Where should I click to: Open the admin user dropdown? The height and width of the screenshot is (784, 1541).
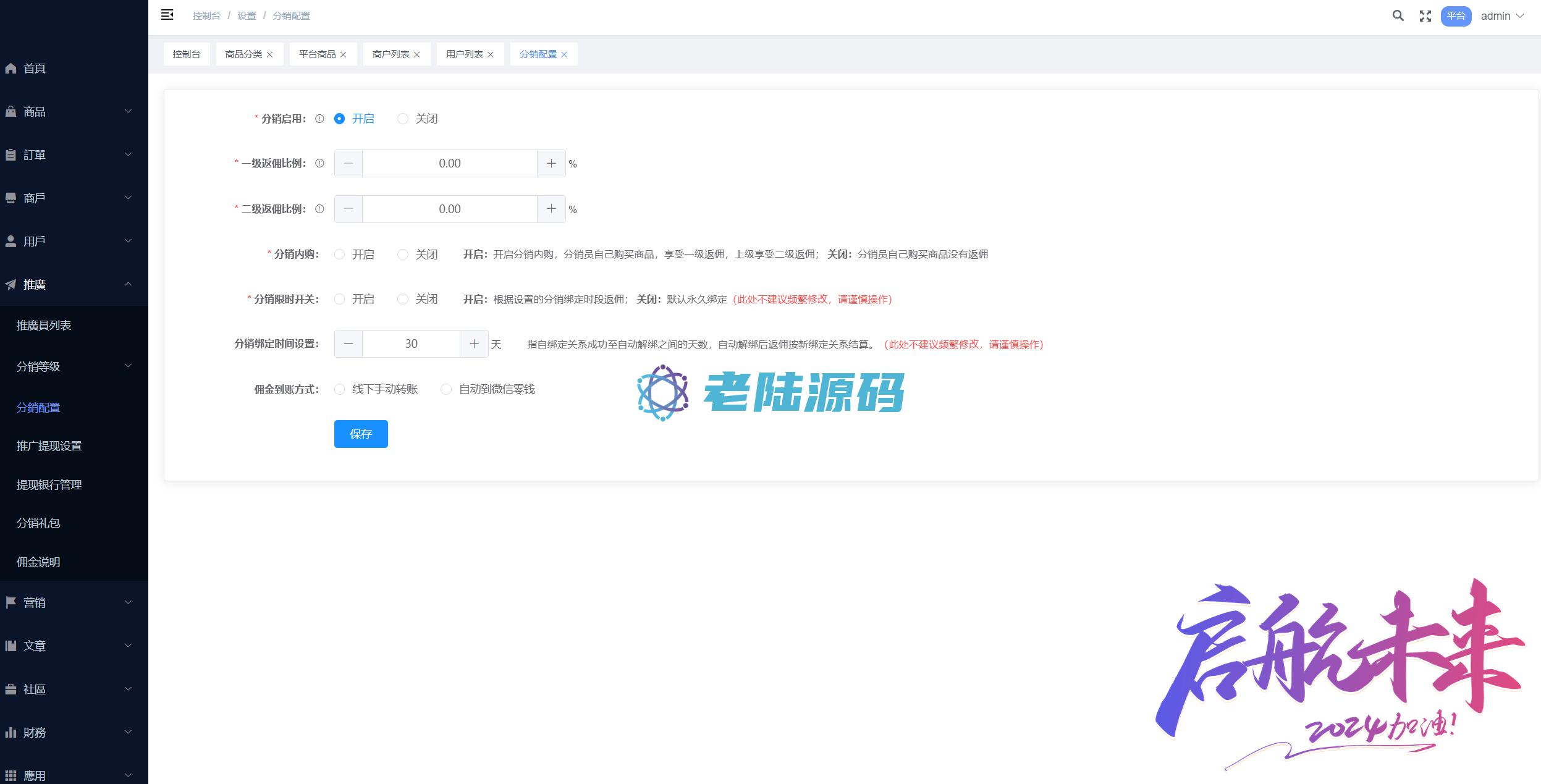click(1503, 16)
